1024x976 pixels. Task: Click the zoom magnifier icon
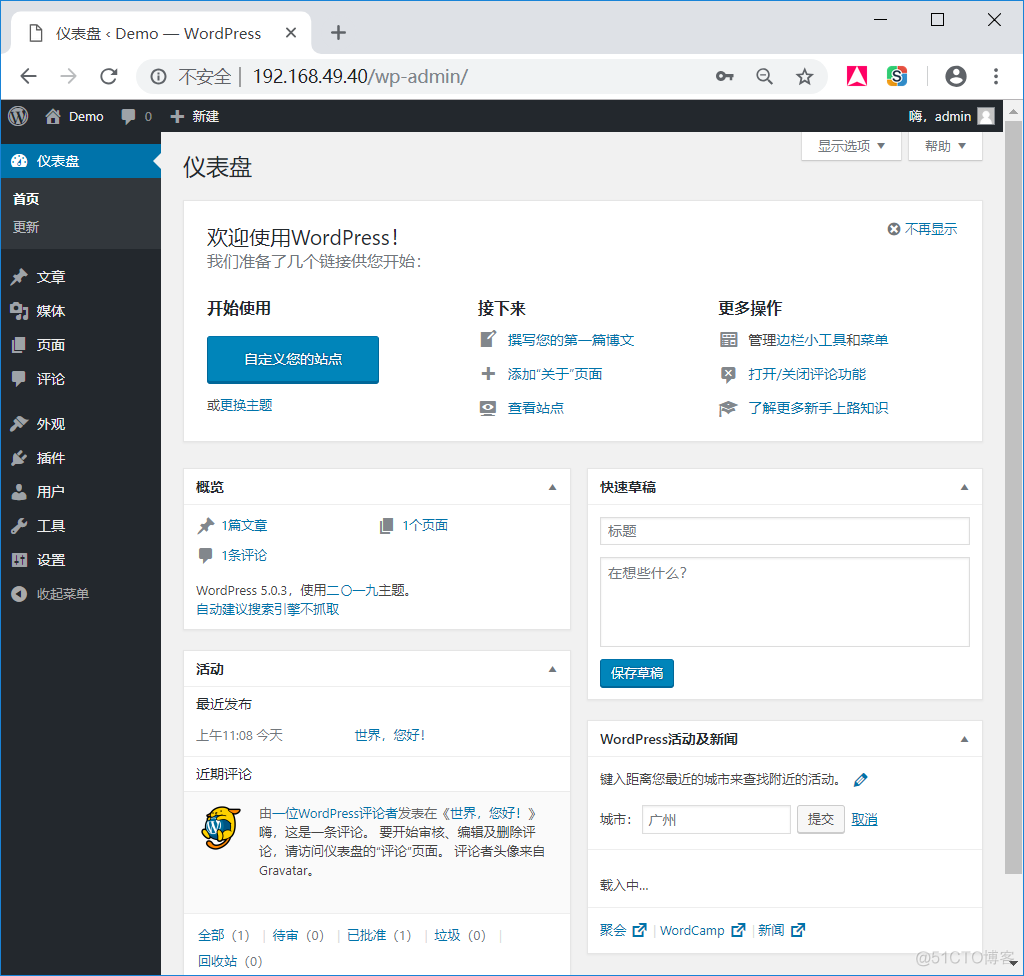click(x=765, y=76)
